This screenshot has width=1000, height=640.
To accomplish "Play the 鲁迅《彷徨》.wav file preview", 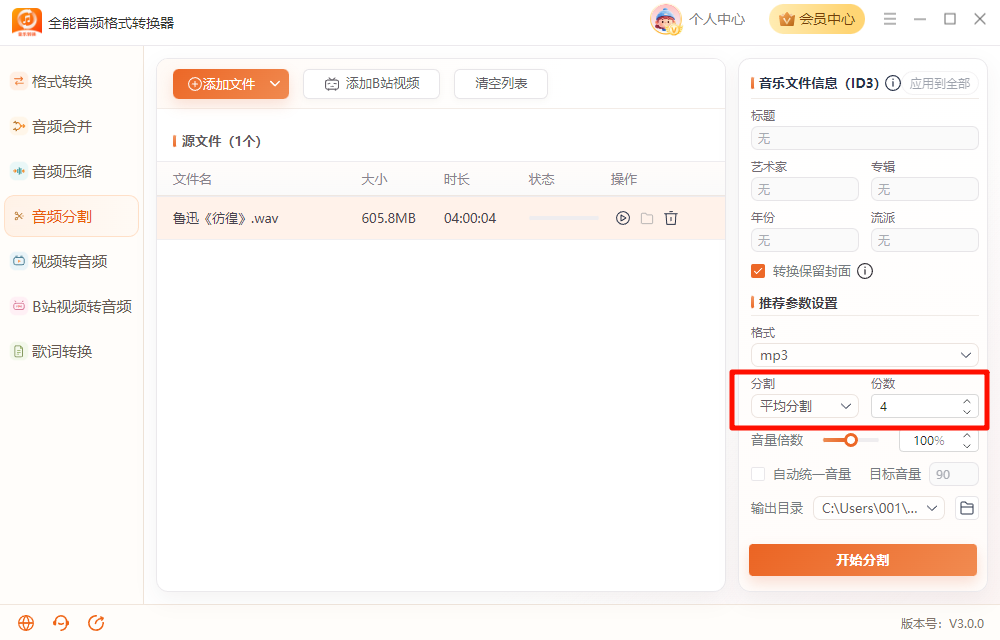I will point(622,218).
